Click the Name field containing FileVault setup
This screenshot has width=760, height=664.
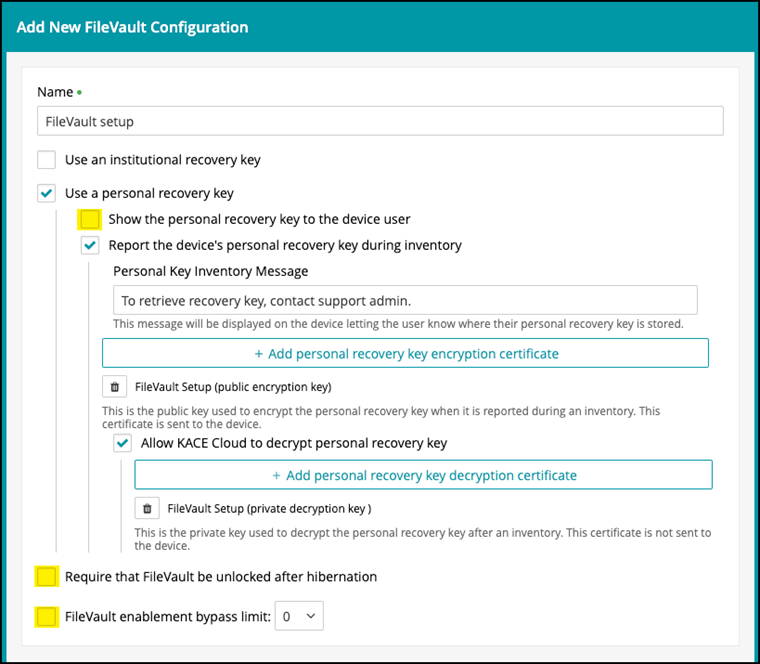click(x=380, y=121)
